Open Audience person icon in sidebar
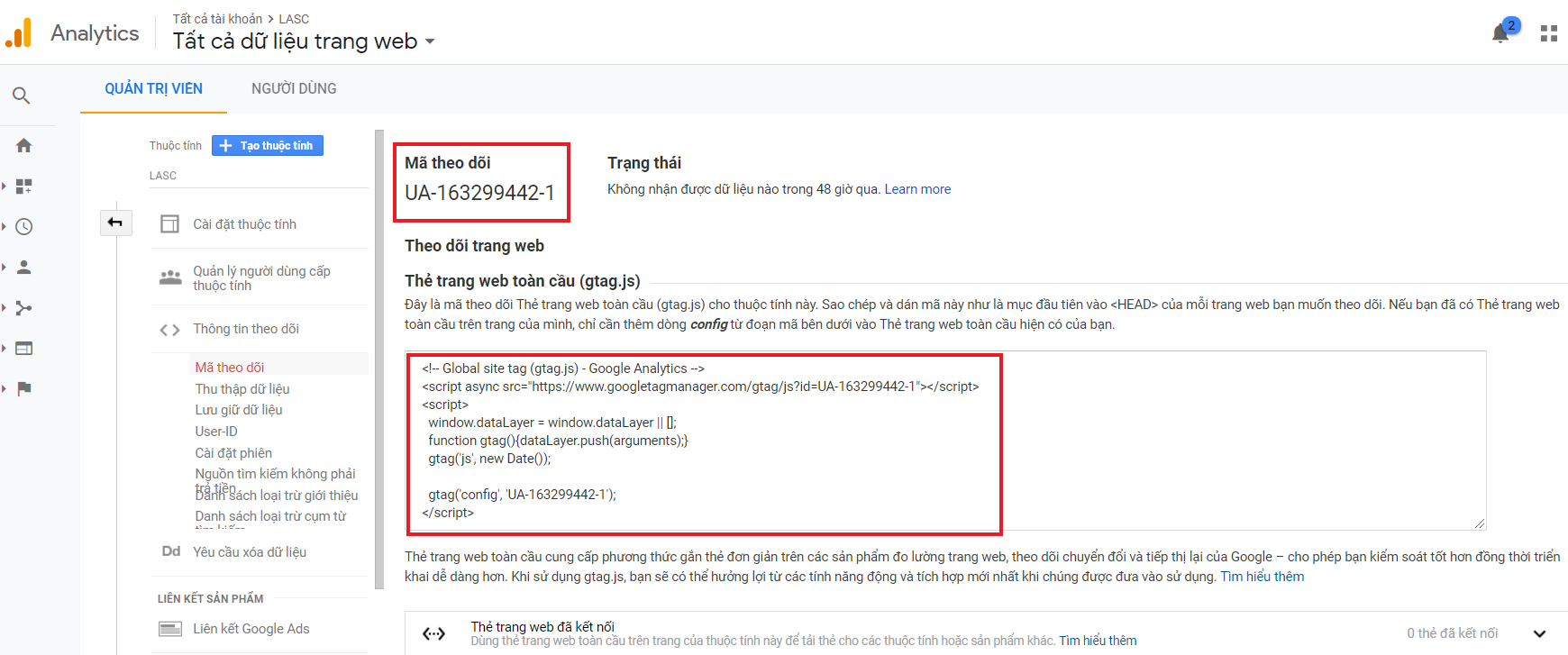Viewport: 1568px width, 655px height. [24, 267]
